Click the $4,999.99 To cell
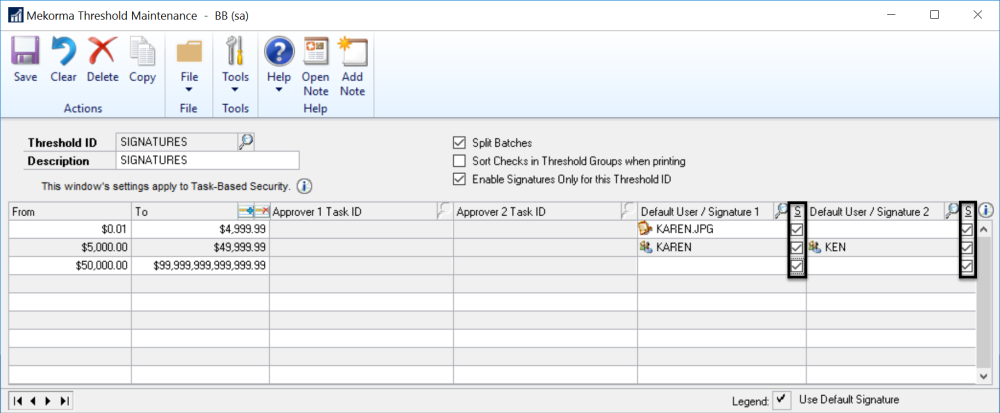Viewport: 1000px width, 413px height. (x=200, y=229)
